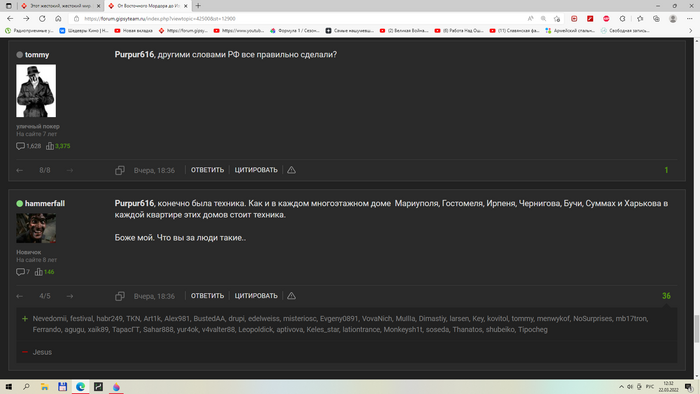Viewport: 700px width, 394px height.
Task: Click the gipsyteam forum URL address bar
Action: (x=295, y=19)
